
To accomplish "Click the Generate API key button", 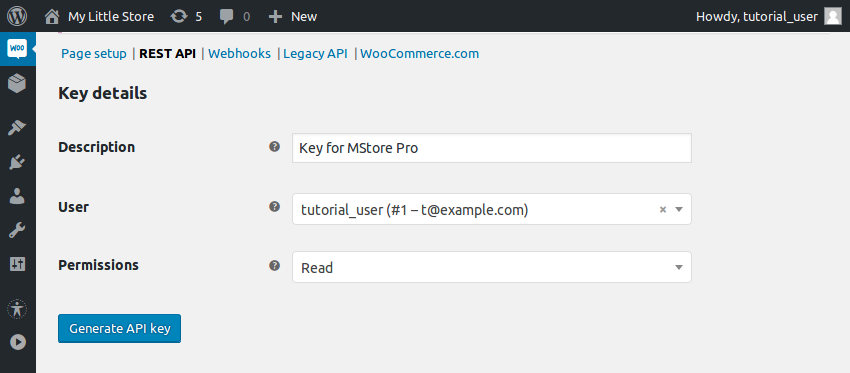I will (x=119, y=329).
